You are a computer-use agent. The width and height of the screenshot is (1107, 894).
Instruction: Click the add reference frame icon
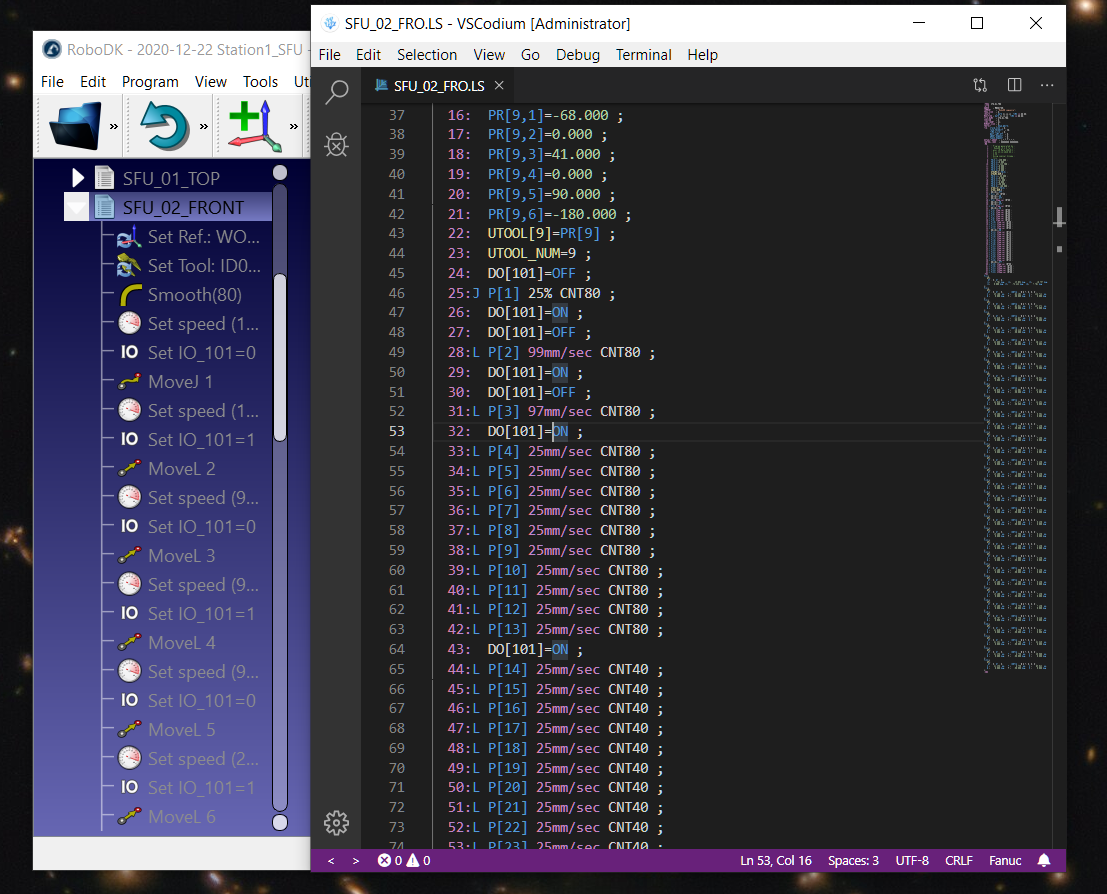[x=250, y=125]
